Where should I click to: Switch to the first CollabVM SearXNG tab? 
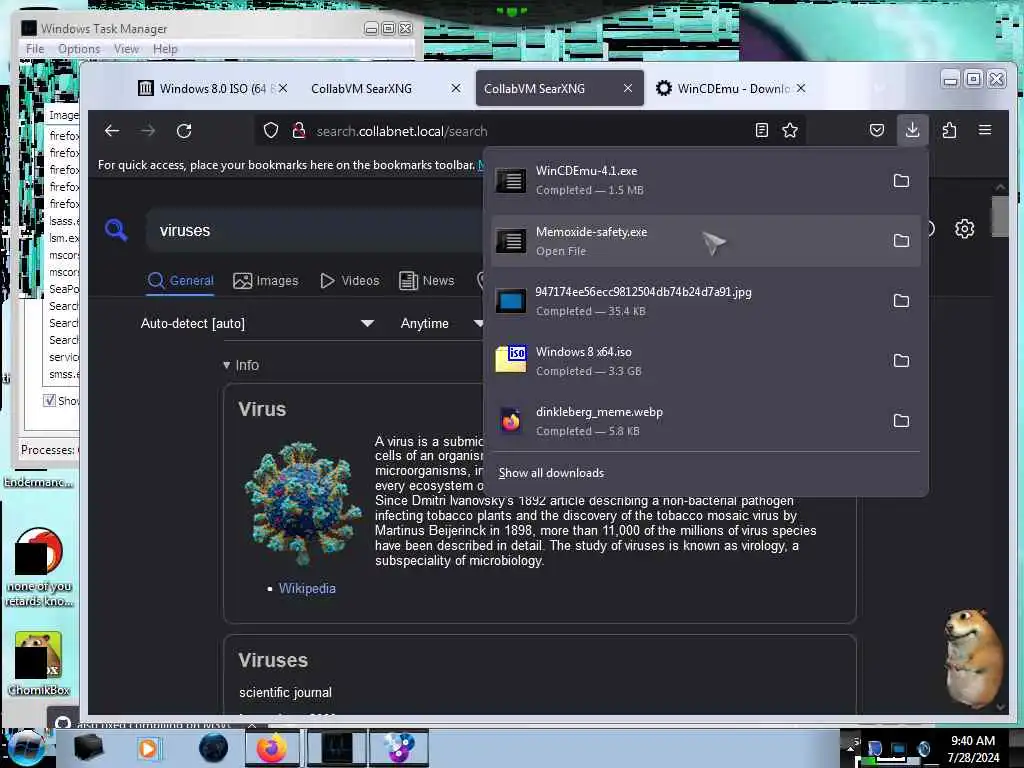(x=385, y=88)
